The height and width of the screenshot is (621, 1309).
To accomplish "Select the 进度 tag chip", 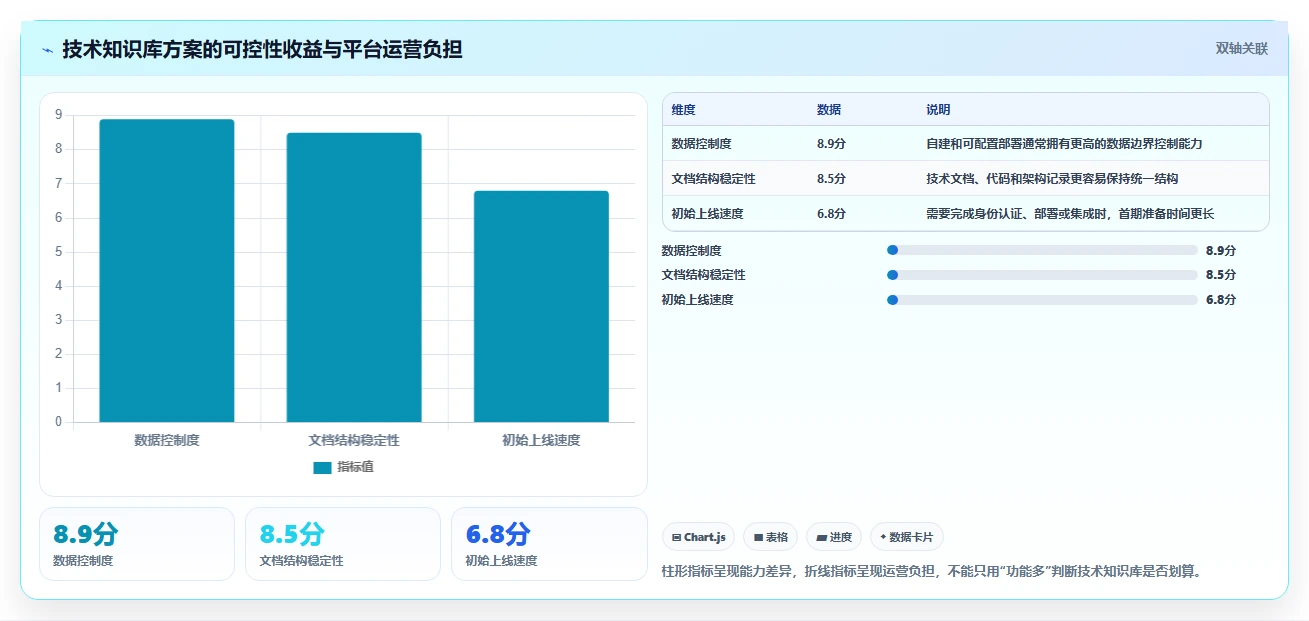I will [x=834, y=537].
